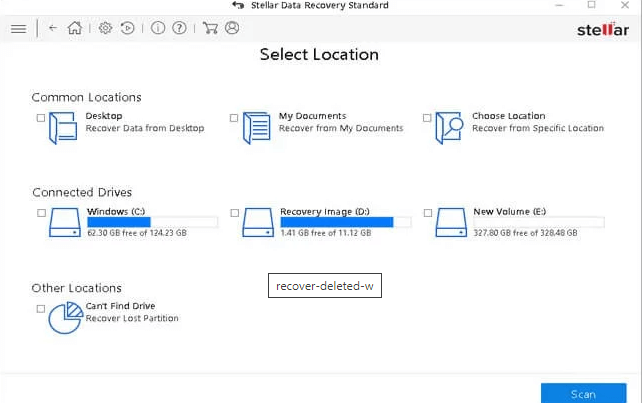Select the Recovery Image (D:) checkbox
This screenshot has height=403, width=644.
(x=235, y=213)
